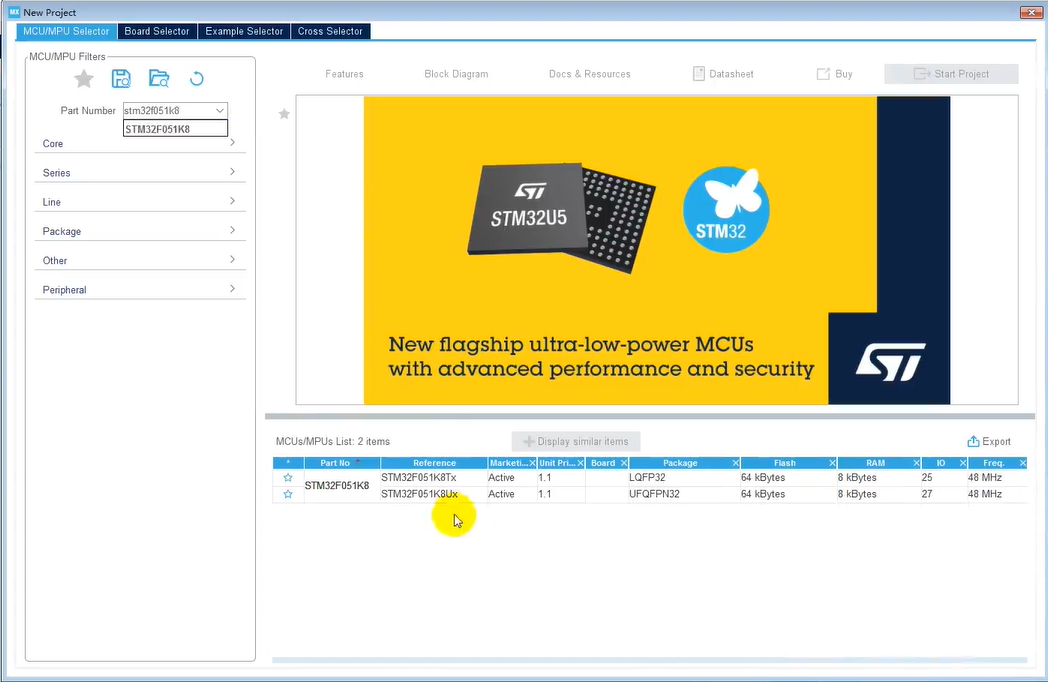
Task: Remove the Board column
Action: tap(624, 463)
